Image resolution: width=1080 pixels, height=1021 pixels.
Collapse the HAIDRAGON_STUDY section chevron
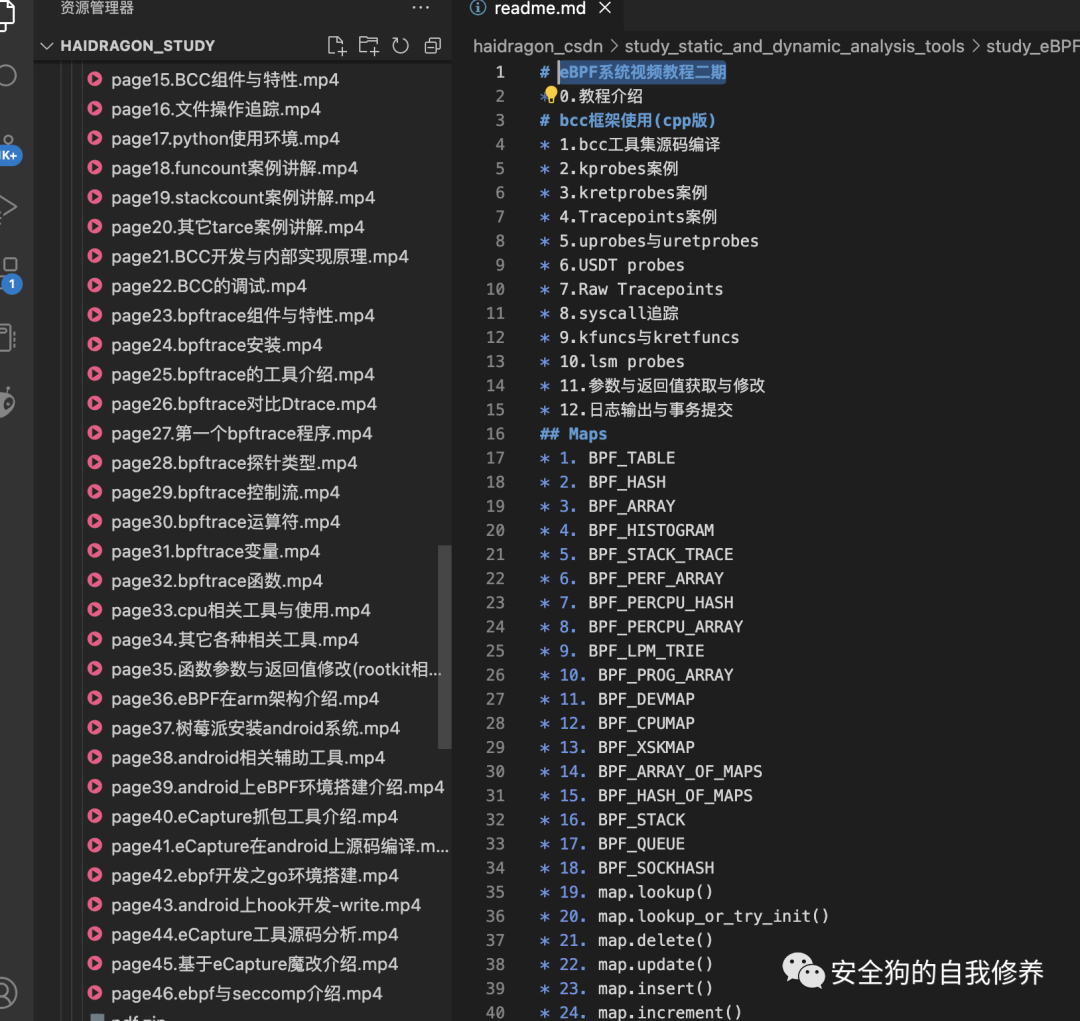pos(47,46)
